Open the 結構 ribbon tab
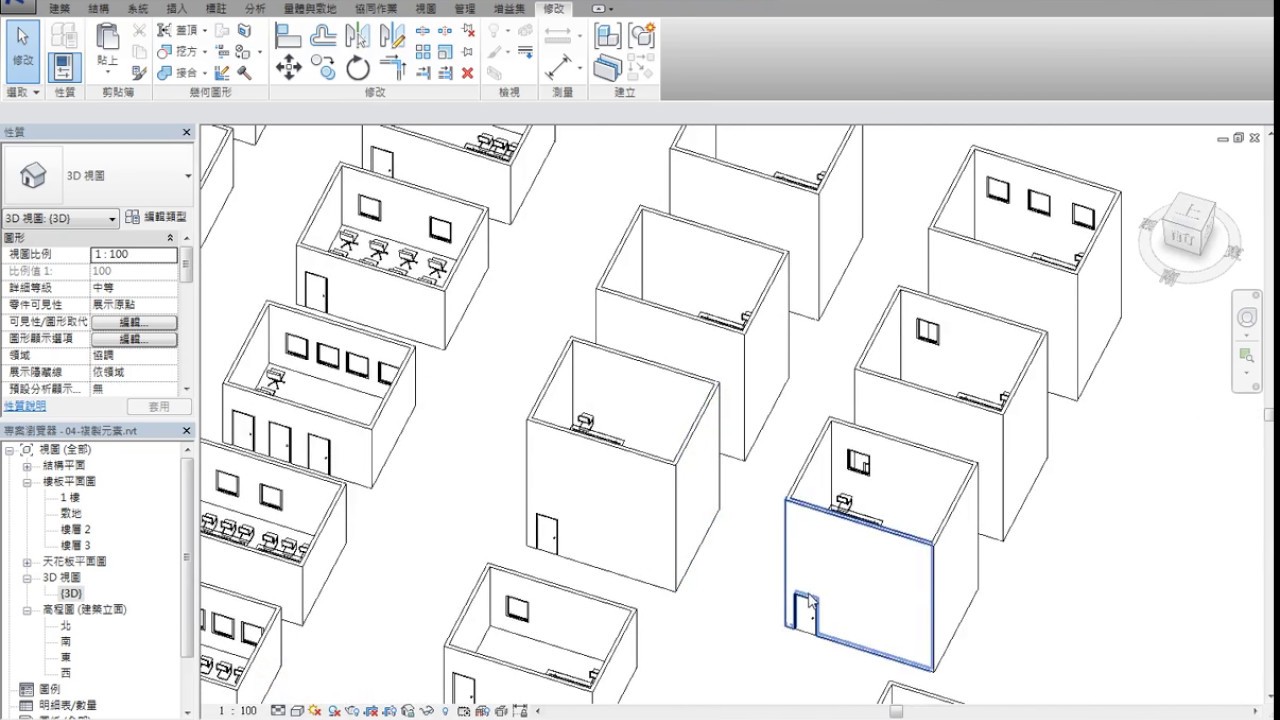Image resolution: width=1280 pixels, height=720 pixels. tap(99, 8)
